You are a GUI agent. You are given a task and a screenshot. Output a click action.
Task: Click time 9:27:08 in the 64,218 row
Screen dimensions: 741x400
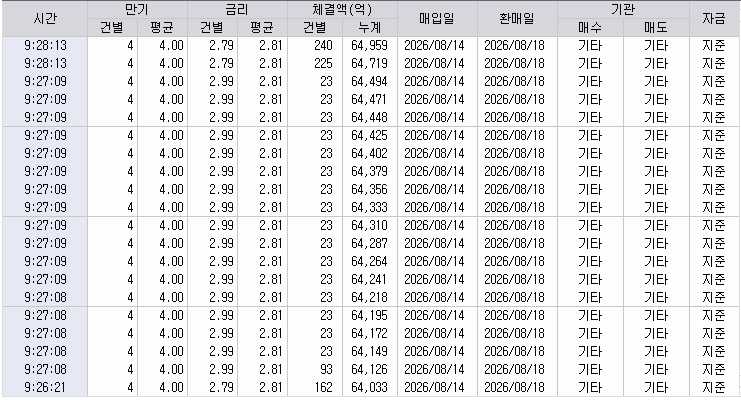coord(45,297)
